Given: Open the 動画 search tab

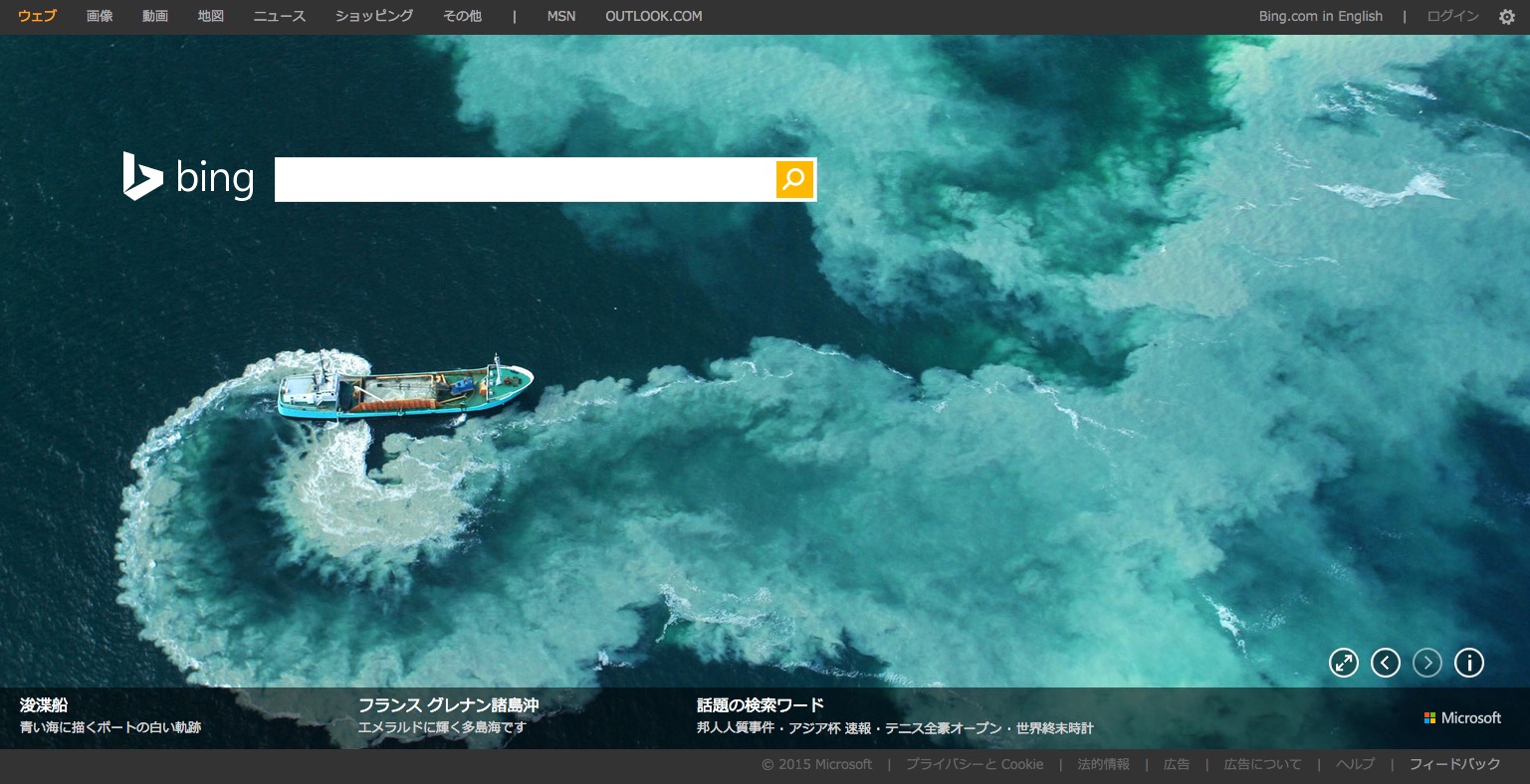Looking at the screenshot, I should (155, 16).
